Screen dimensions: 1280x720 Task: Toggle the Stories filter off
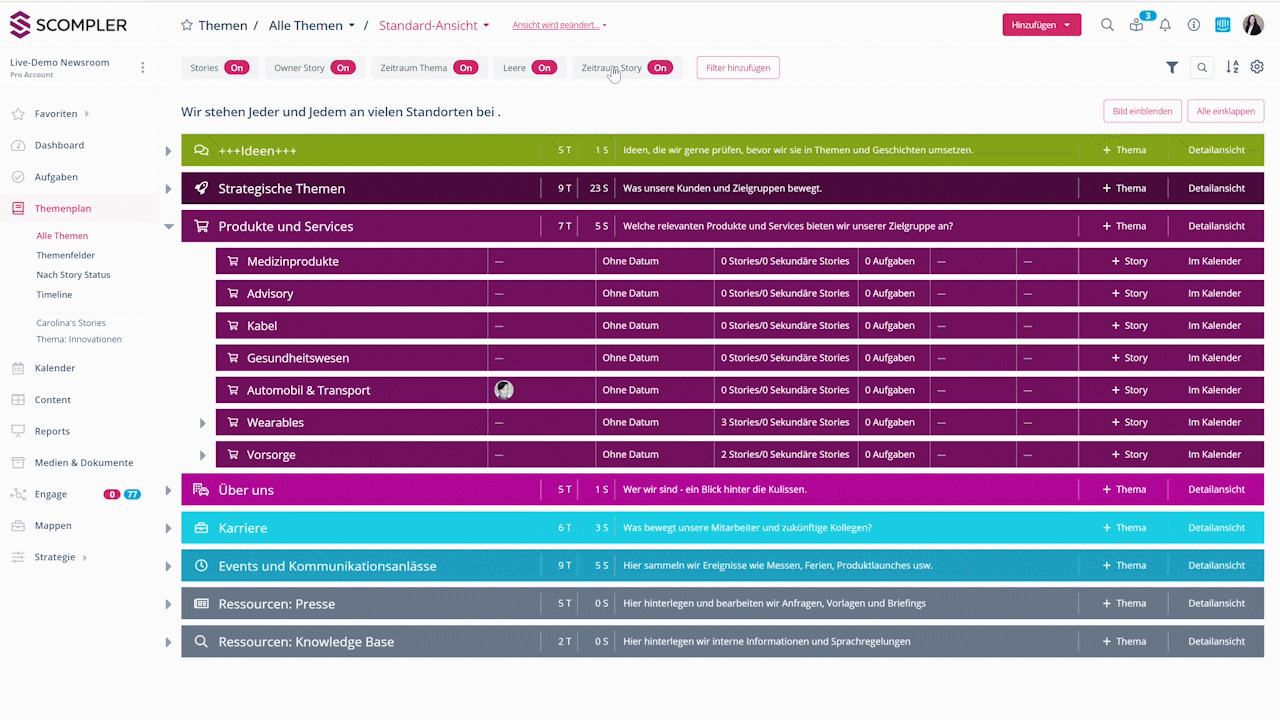(236, 68)
